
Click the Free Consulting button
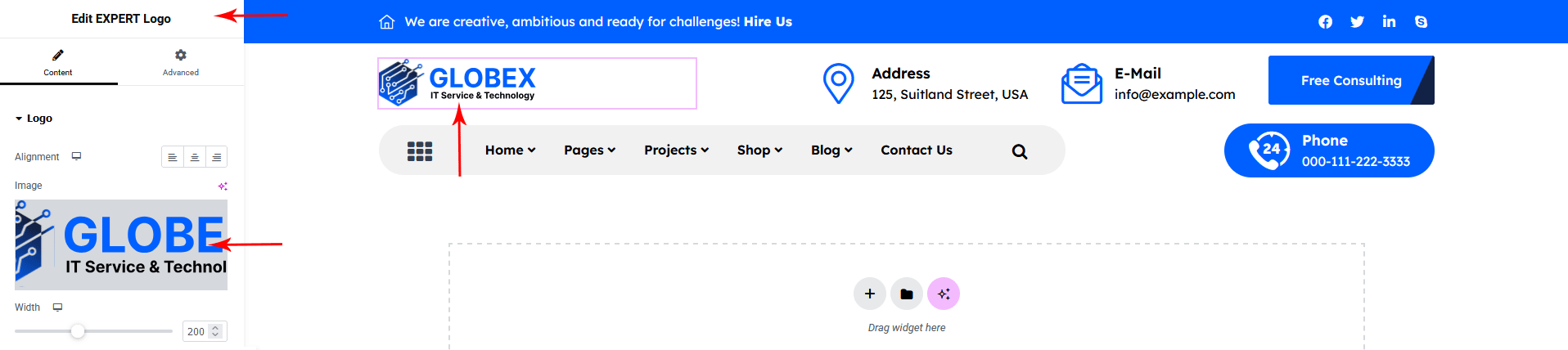[x=1350, y=80]
